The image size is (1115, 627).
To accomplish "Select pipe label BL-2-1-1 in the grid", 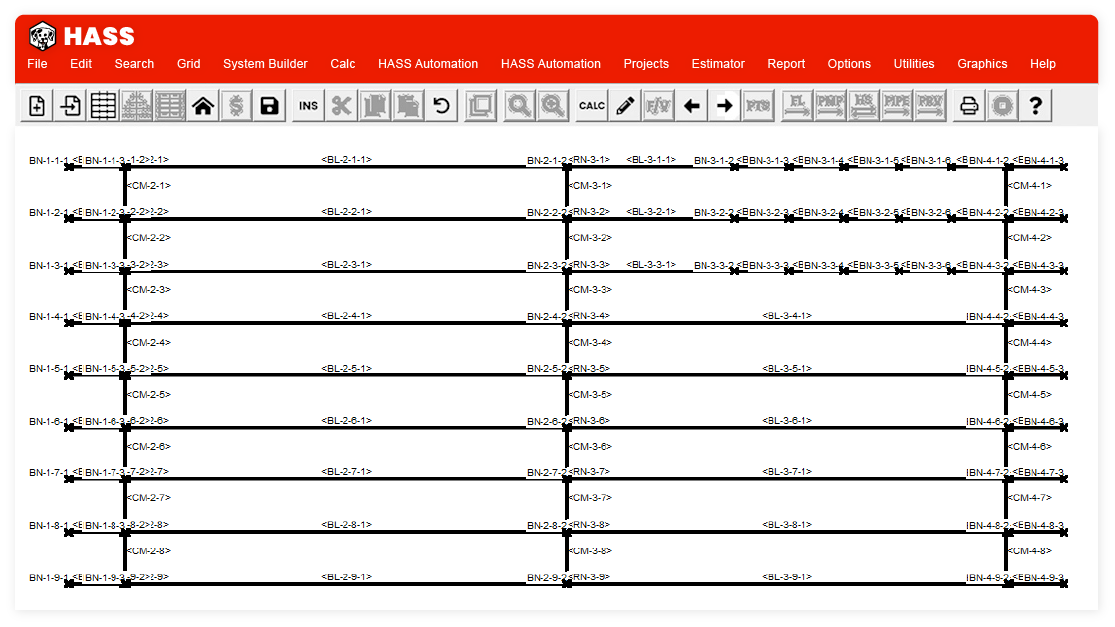I will pos(346,159).
